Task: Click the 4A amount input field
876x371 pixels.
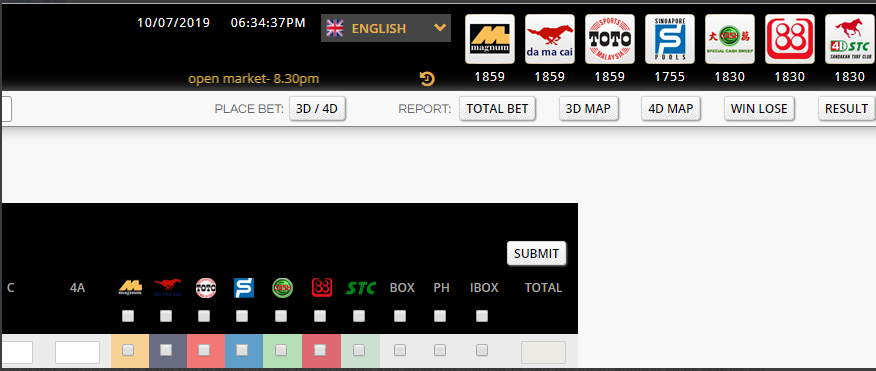Action: (77, 353)
